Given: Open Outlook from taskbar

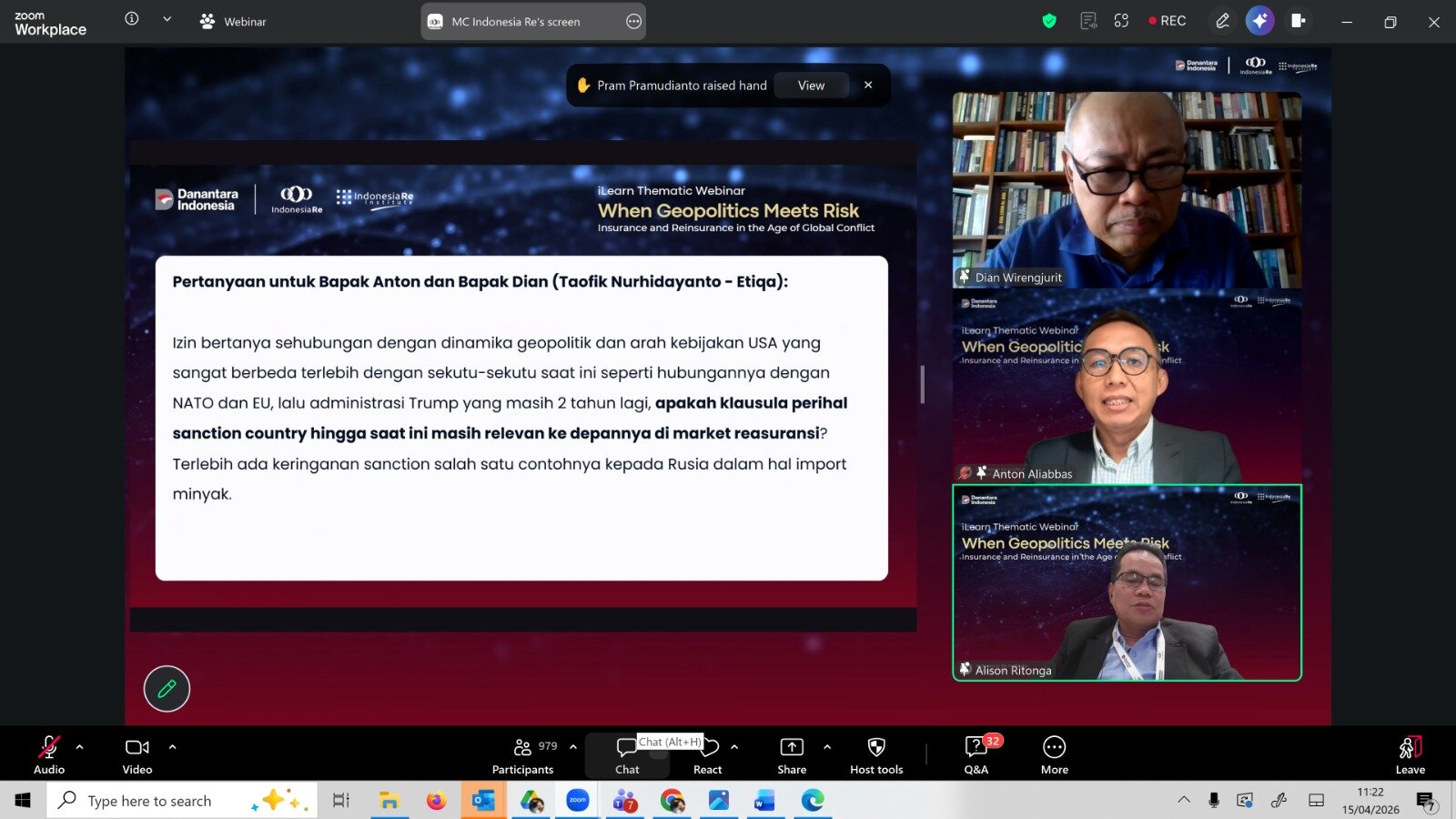Looking at the screenshot, I should tap(483, 801).
